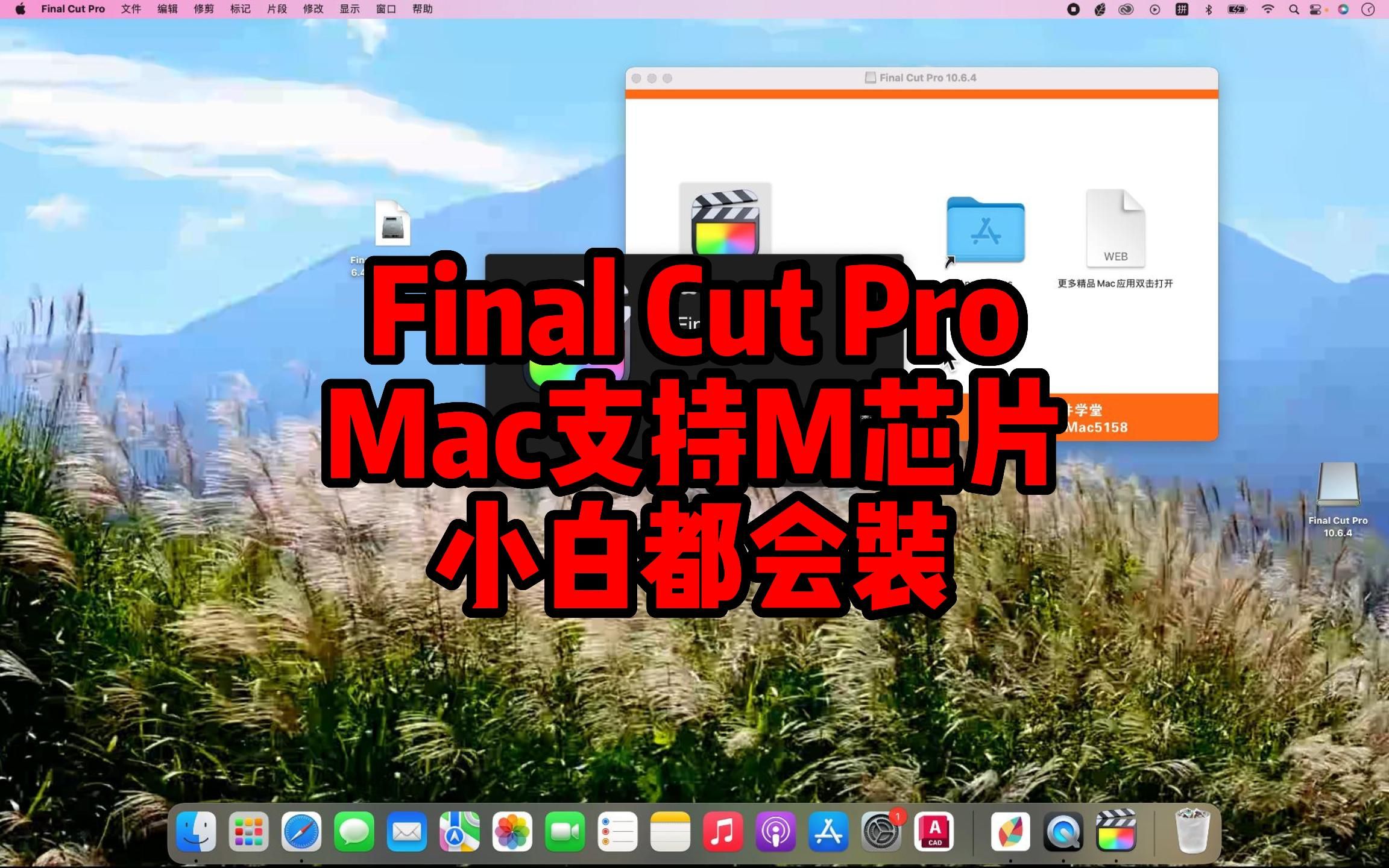Select the WEB file in DMG window
The image size is (1389, 868).
coord(1115,228)
